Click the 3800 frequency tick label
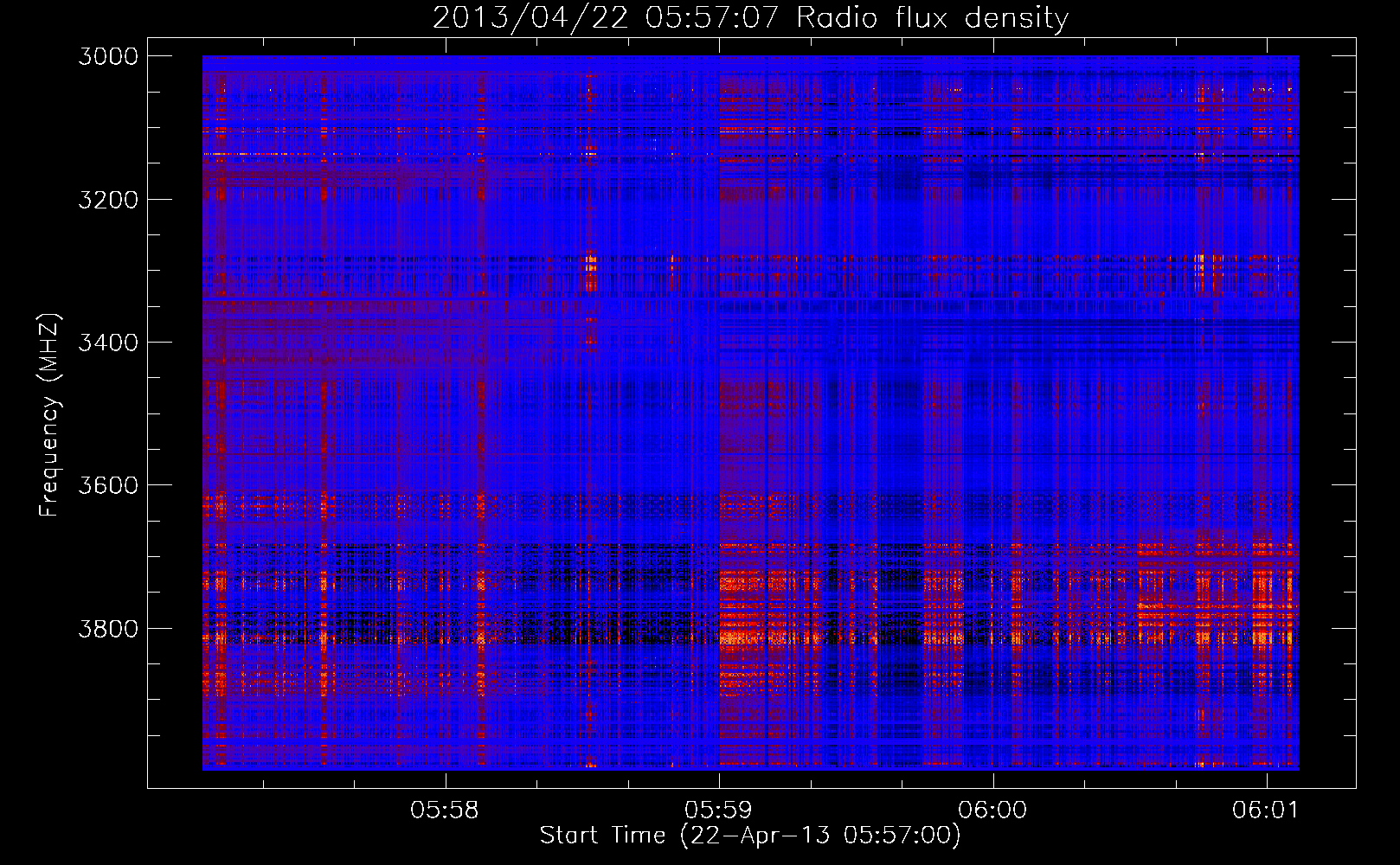Image resolution: width=1400 pixels, height=865 pixels. coord(108,628)
